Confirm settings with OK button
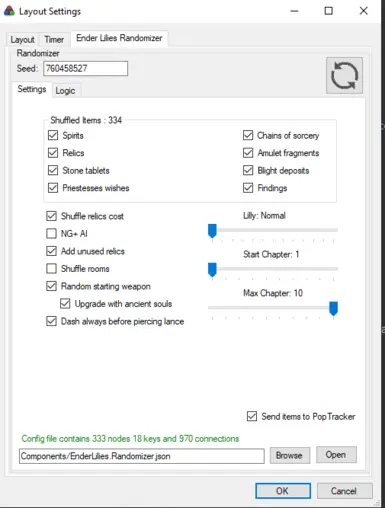This screenshot has height=508, width=385. click(283, 491)
